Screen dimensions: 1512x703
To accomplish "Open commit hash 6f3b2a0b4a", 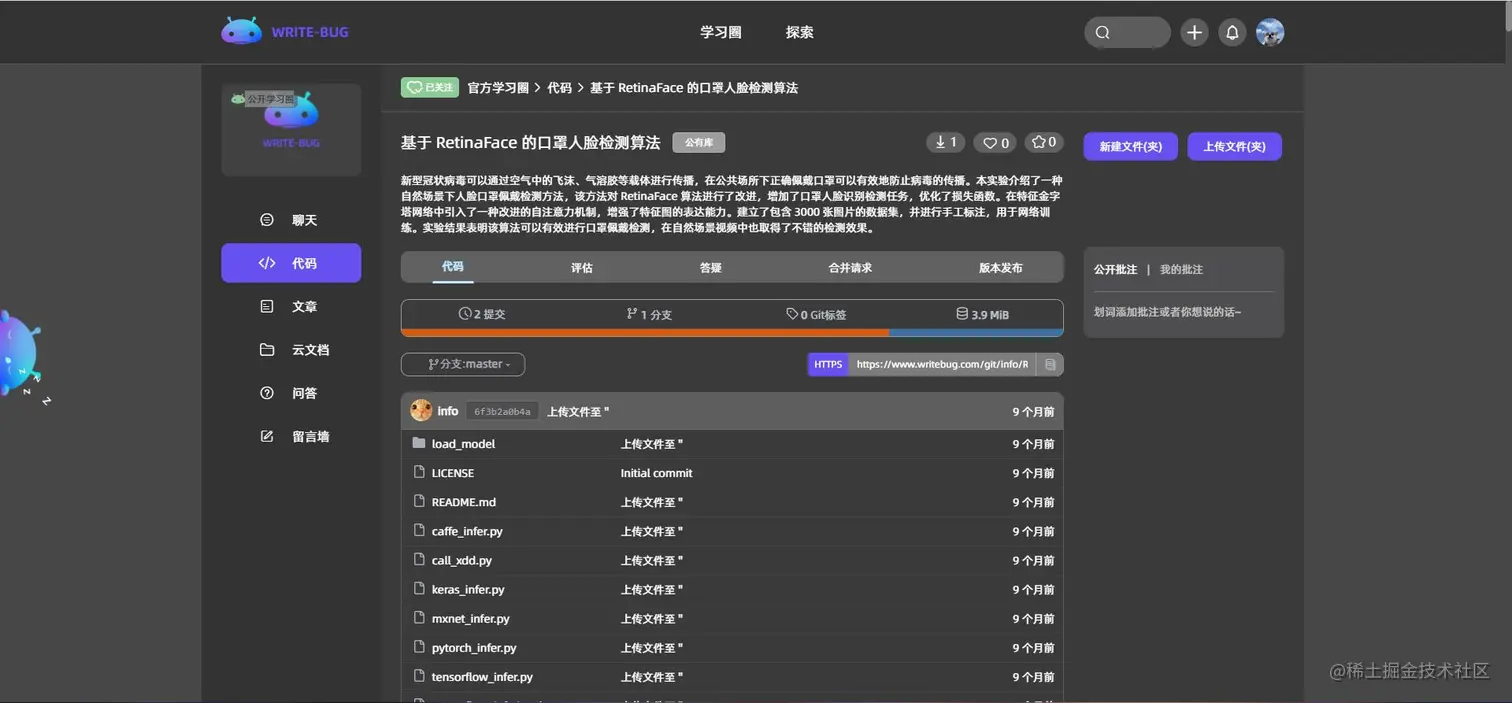I will 502,411.
